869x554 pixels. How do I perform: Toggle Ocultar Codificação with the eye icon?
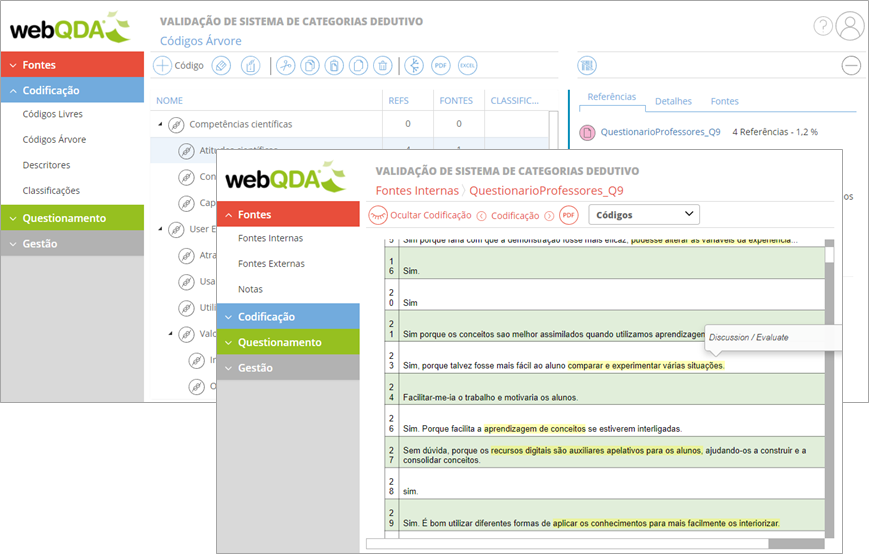click(x=378, y=215)
